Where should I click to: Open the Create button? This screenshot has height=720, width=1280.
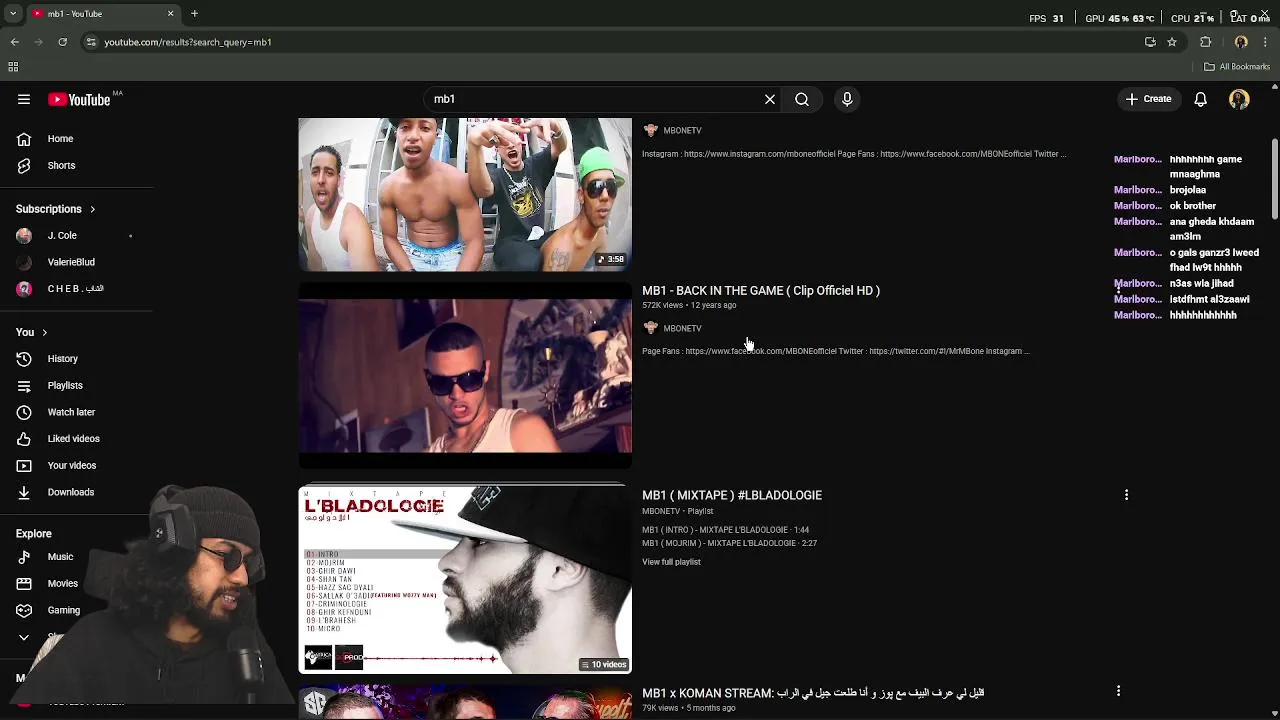1148,99
